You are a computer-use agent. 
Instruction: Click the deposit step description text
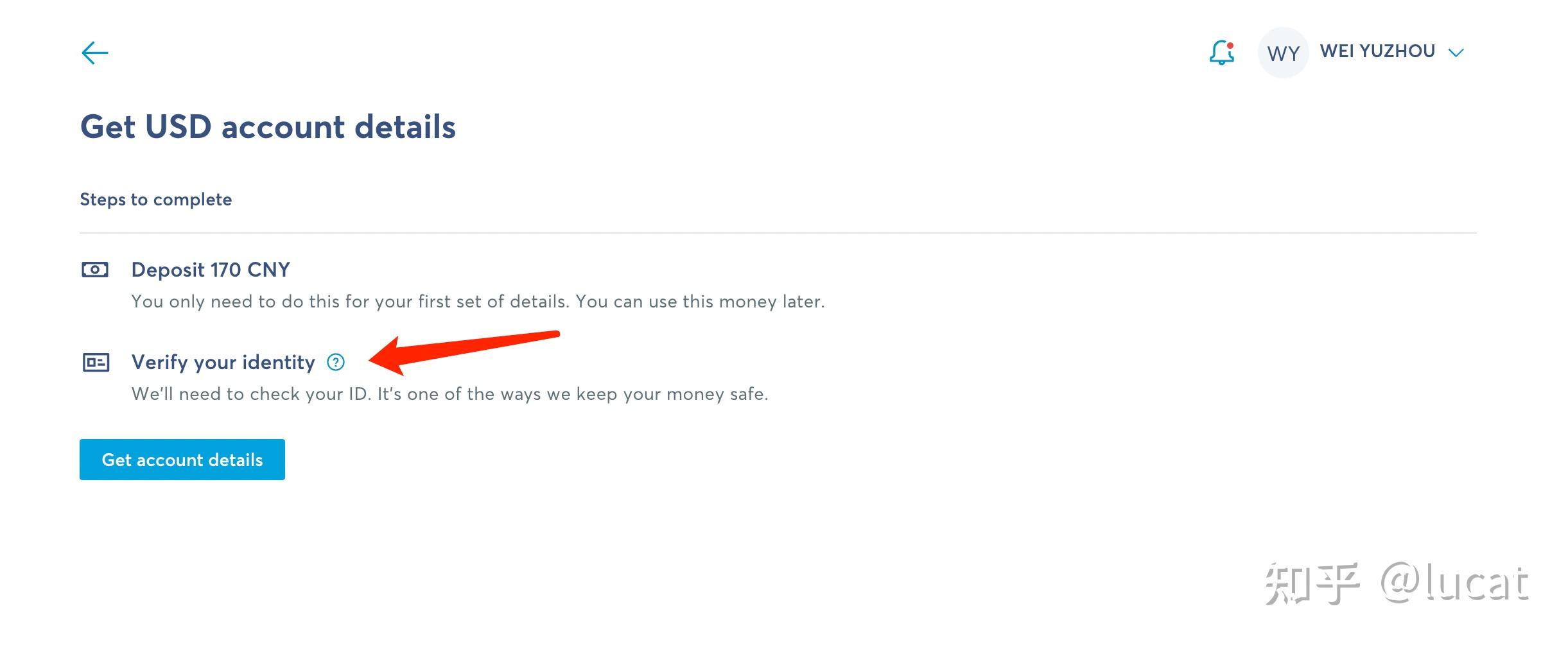click(478, 302)
